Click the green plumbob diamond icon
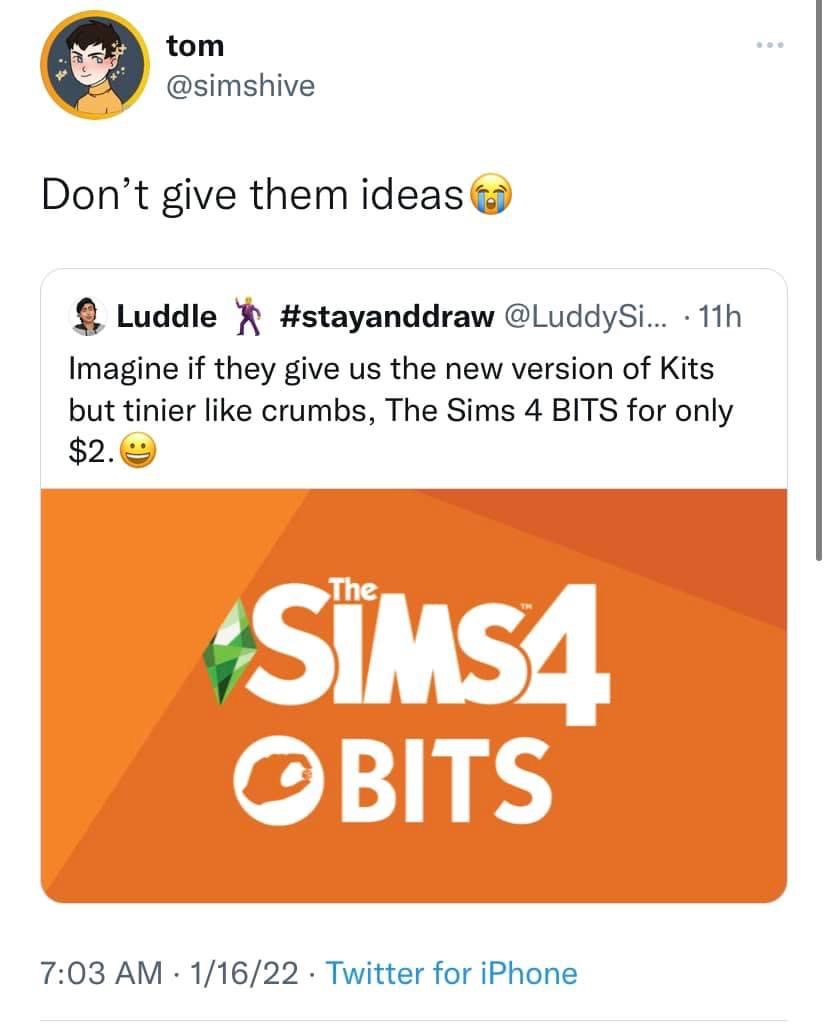Screen dimensions: 828x1030 [x=228, y=651]
